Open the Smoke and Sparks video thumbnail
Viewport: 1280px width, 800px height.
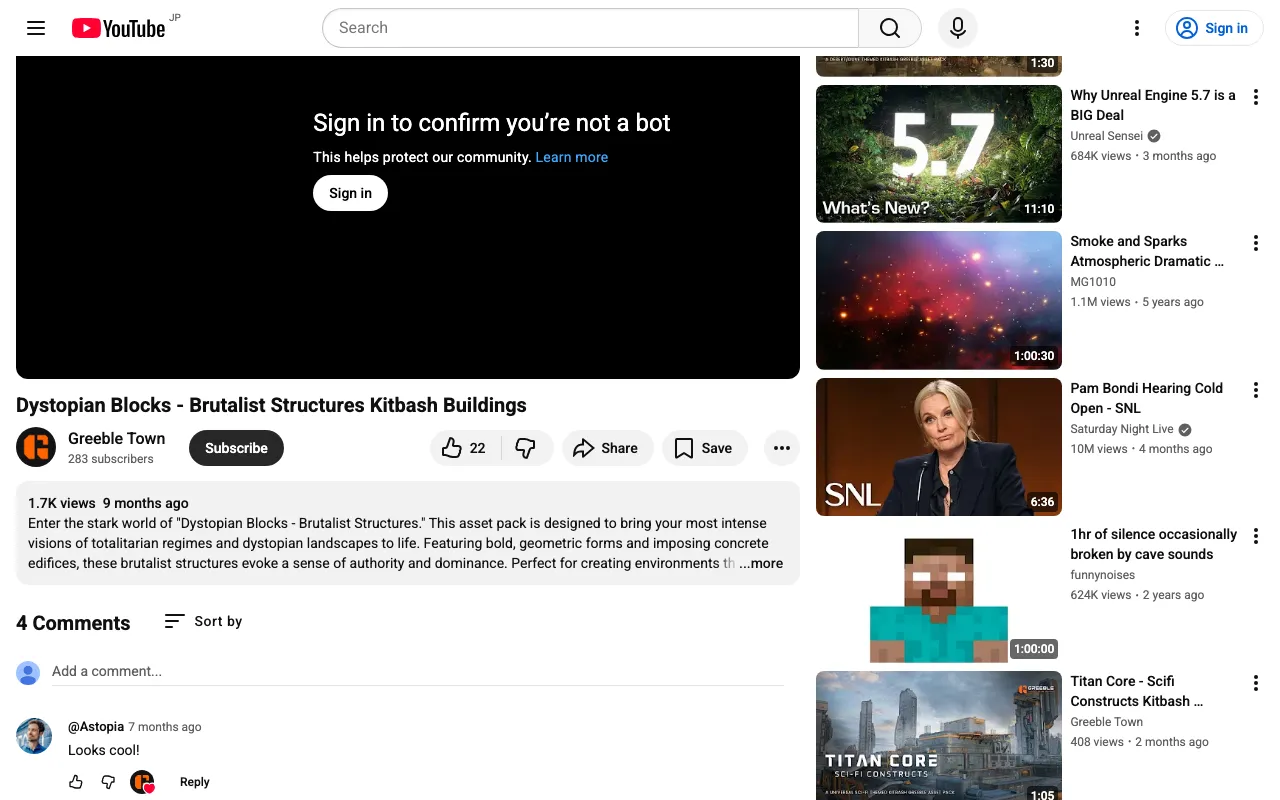point(938,300)
